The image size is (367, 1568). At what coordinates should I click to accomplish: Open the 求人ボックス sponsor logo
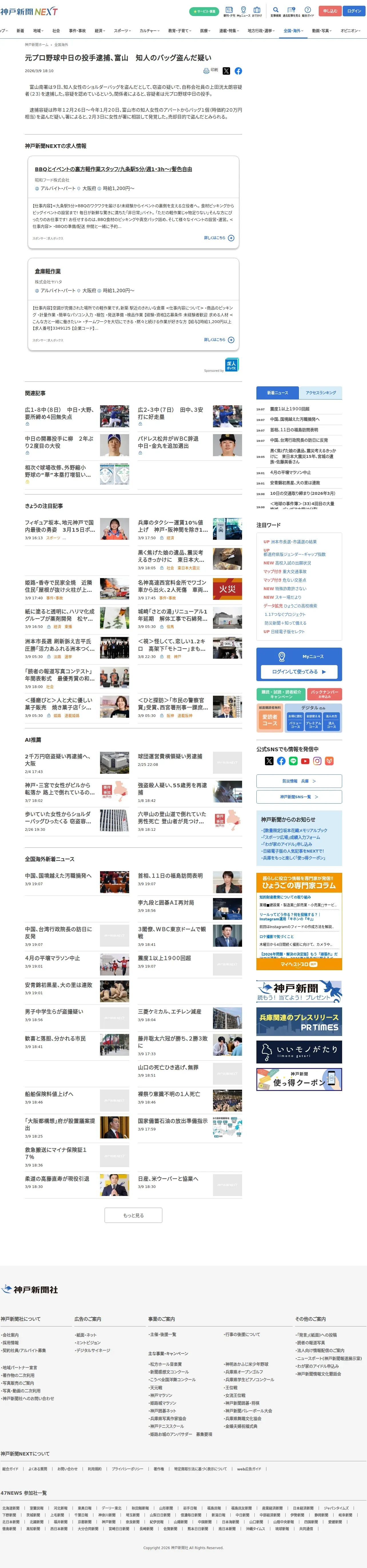point(232,365)
